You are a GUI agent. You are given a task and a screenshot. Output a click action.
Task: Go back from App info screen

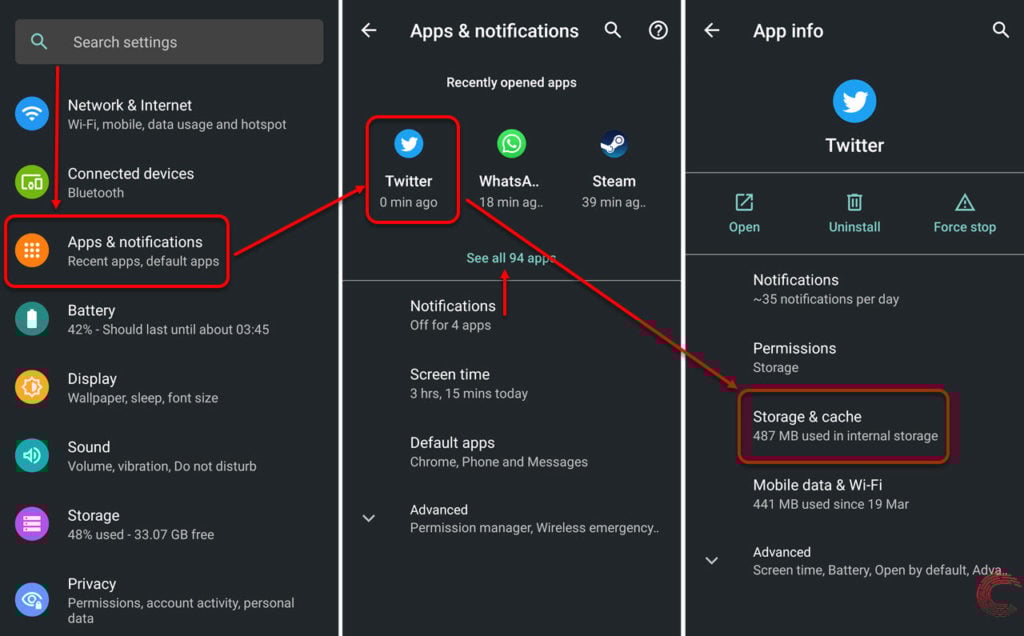point(712,30)
